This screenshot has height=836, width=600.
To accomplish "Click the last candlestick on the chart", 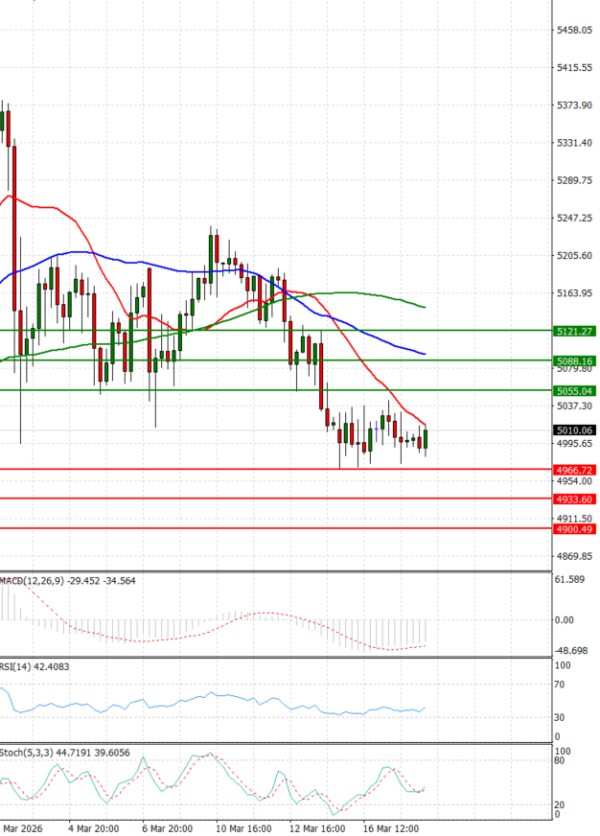I will [425, 439].
